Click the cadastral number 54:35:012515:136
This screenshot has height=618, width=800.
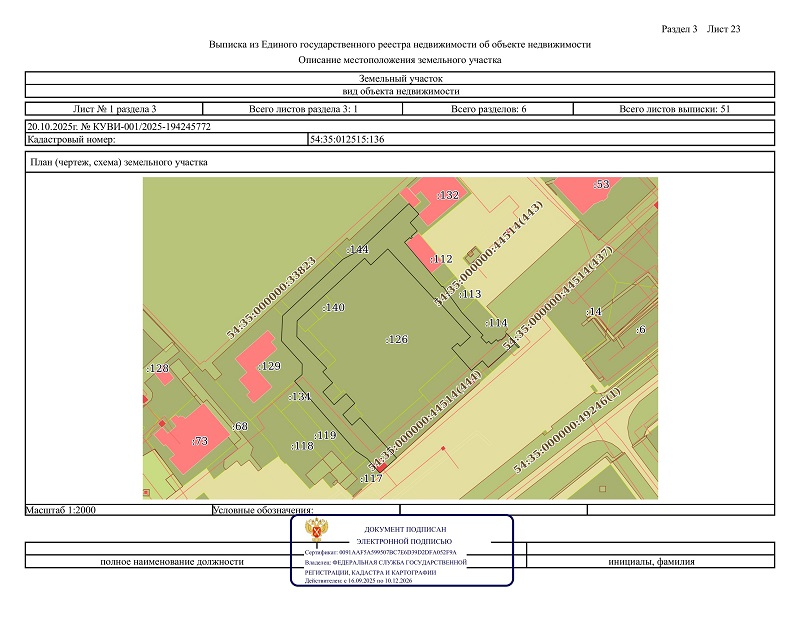pos(348,140)
